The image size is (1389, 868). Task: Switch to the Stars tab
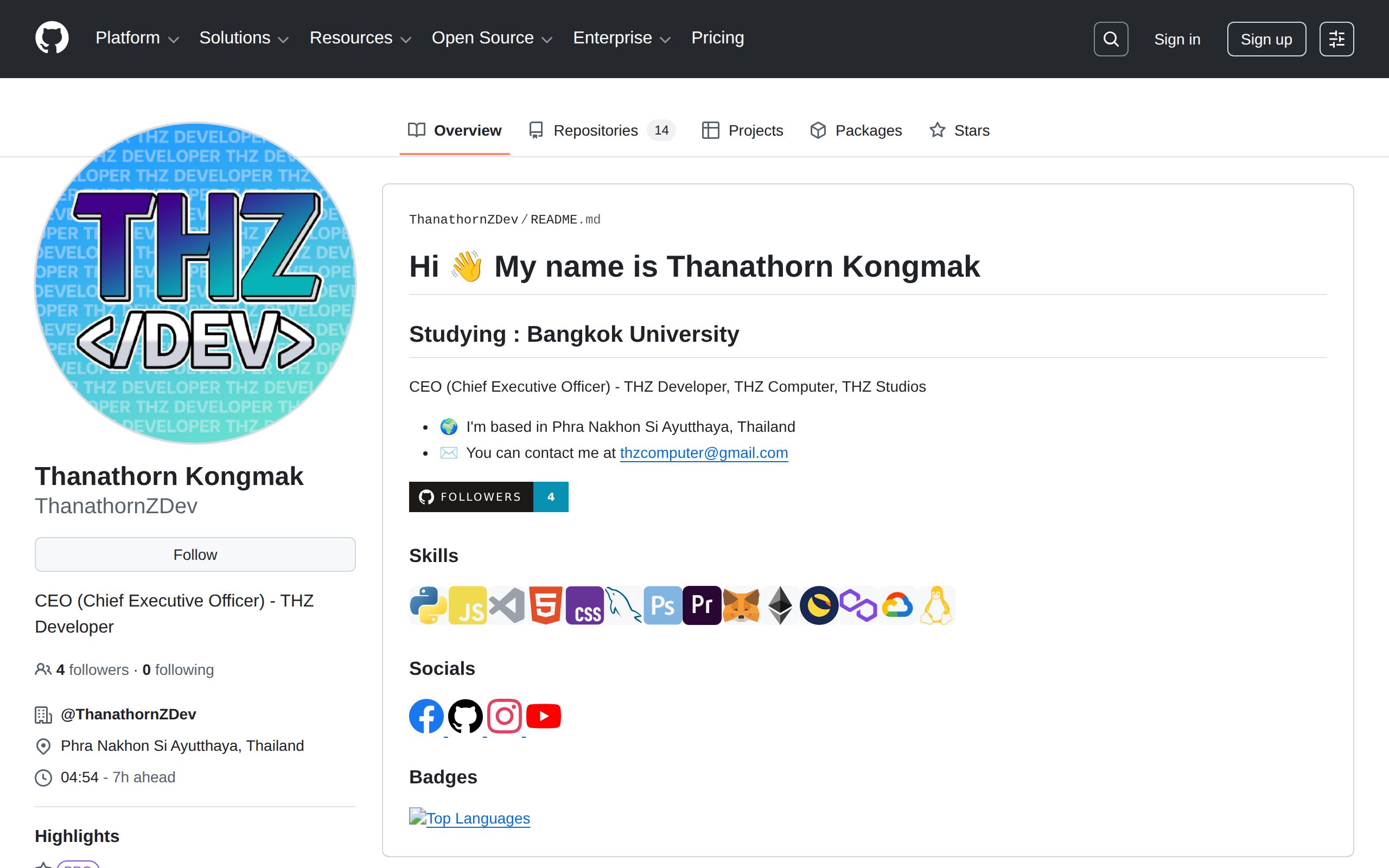point(959,130)
